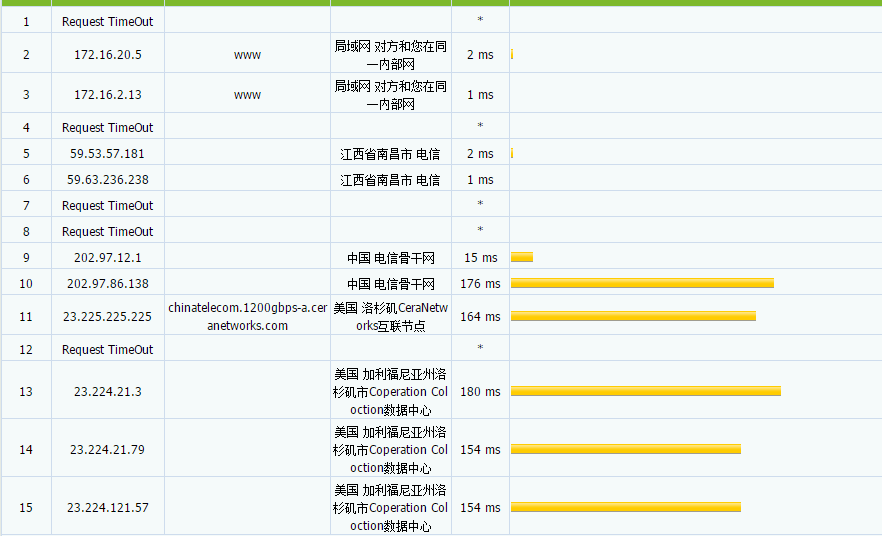Click asterisk latency in hop 1 row
The height and width of the screenshot is (536, 882).
[x=480, y=20]
